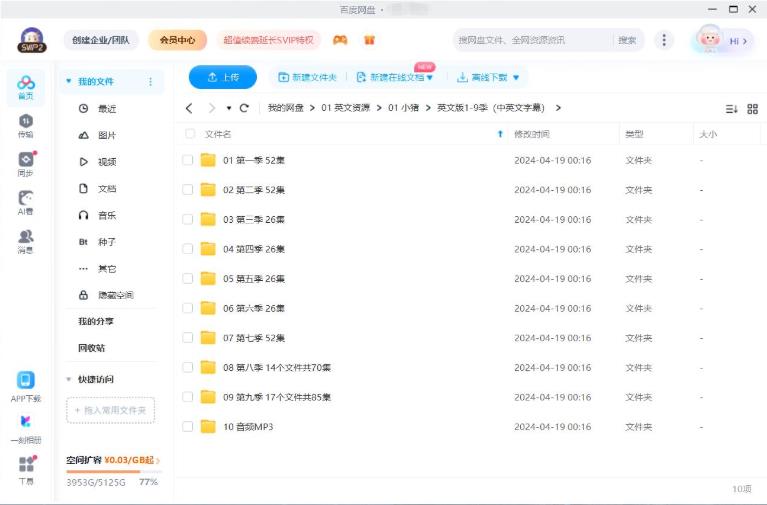Viewport: 767px width, 505px height.
Task: Click 我的网盘 in the breadcrumb
Action: point(286,108)
